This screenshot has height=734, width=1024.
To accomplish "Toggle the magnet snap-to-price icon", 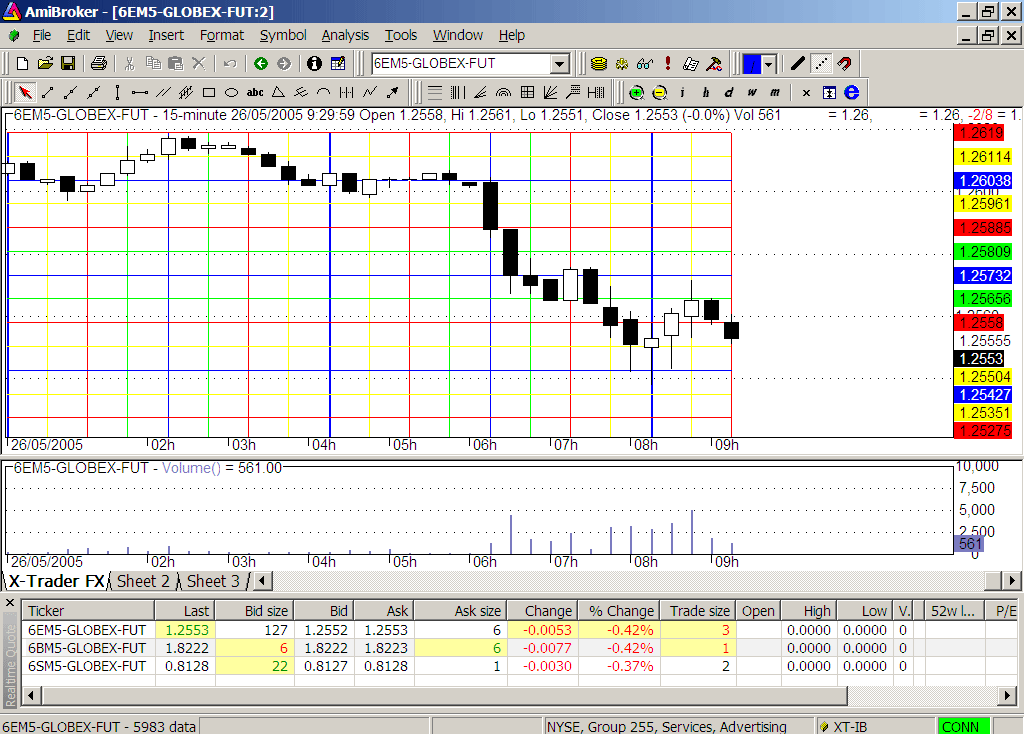I will pyautogui.click(x=844, y=63).
